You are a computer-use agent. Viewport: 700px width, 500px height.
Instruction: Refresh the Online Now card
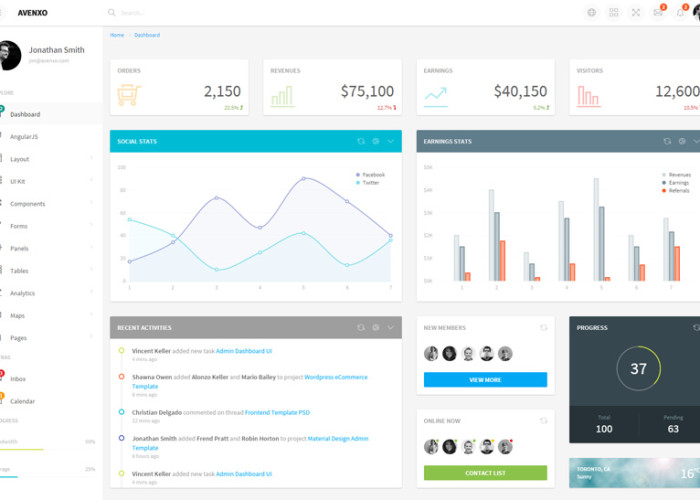[543, 421]
